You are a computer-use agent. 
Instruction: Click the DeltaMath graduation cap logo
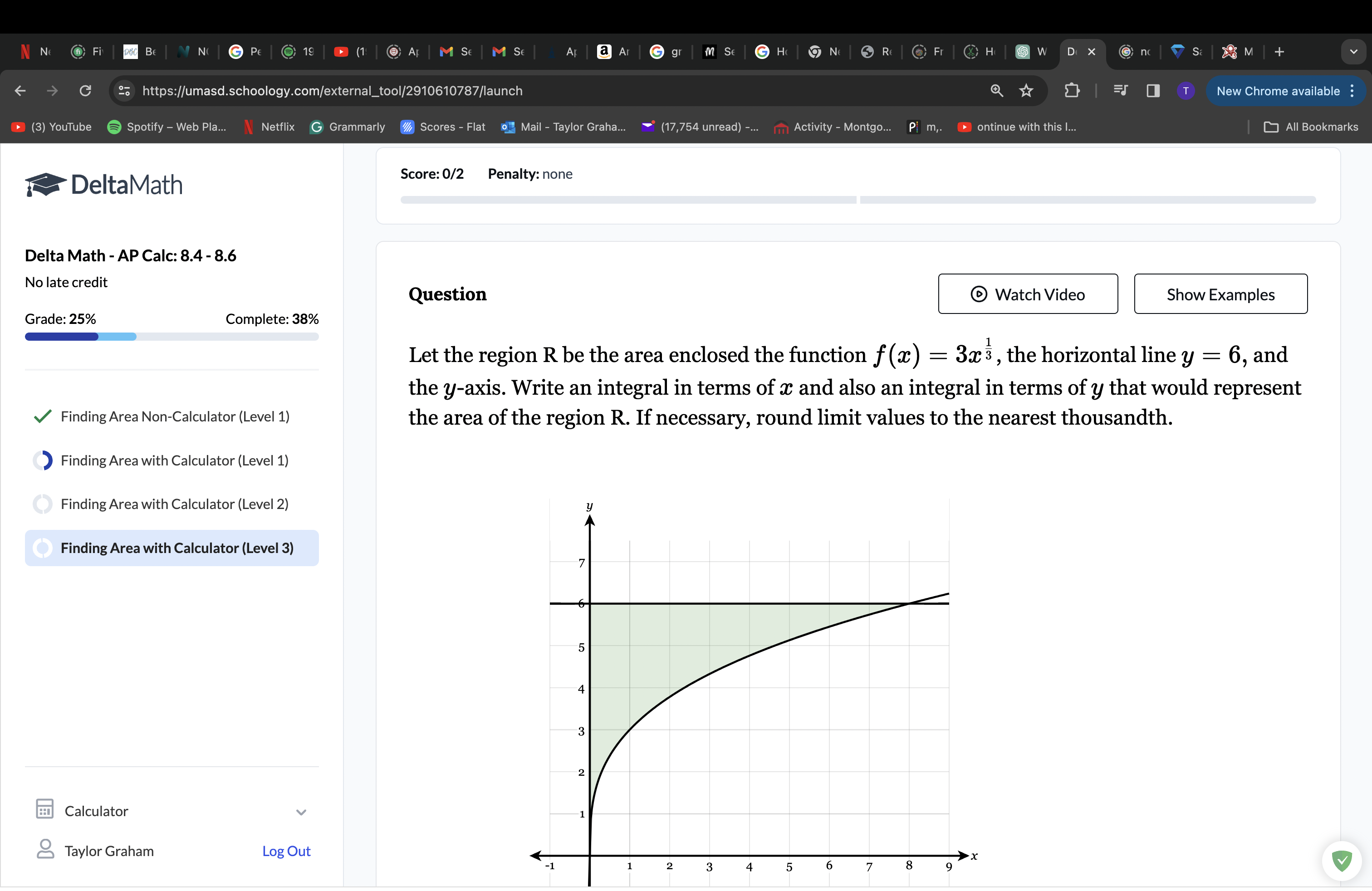[45, 185]
